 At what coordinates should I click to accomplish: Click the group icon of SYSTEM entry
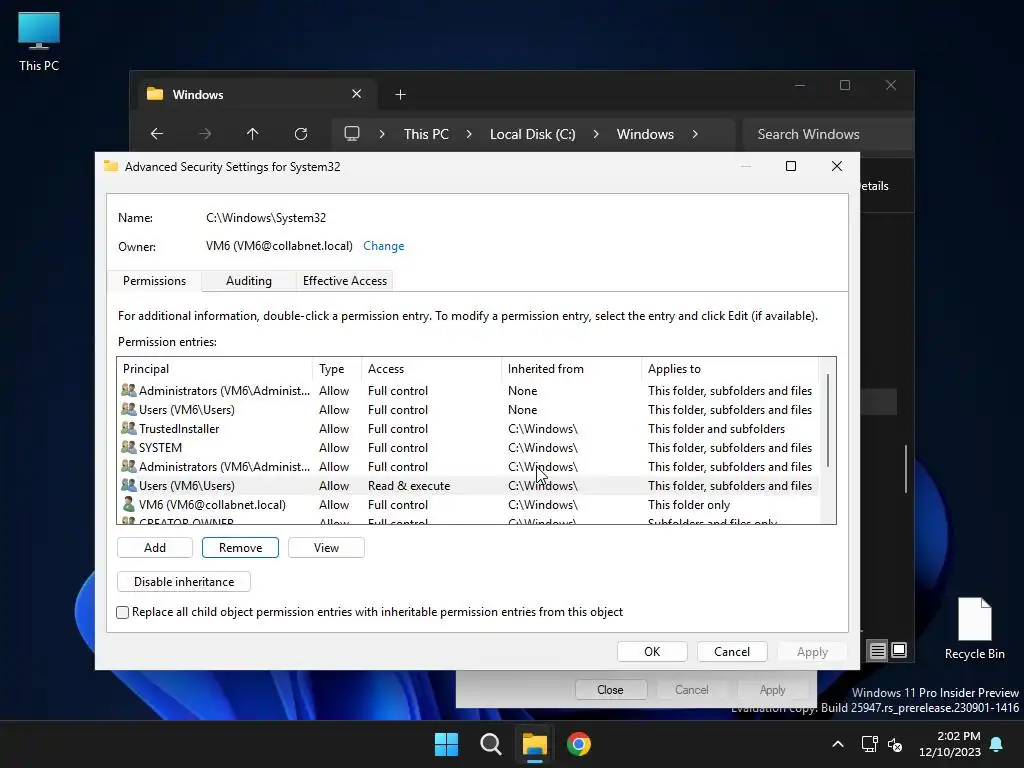pyautogui.click(x=129, y=447)
